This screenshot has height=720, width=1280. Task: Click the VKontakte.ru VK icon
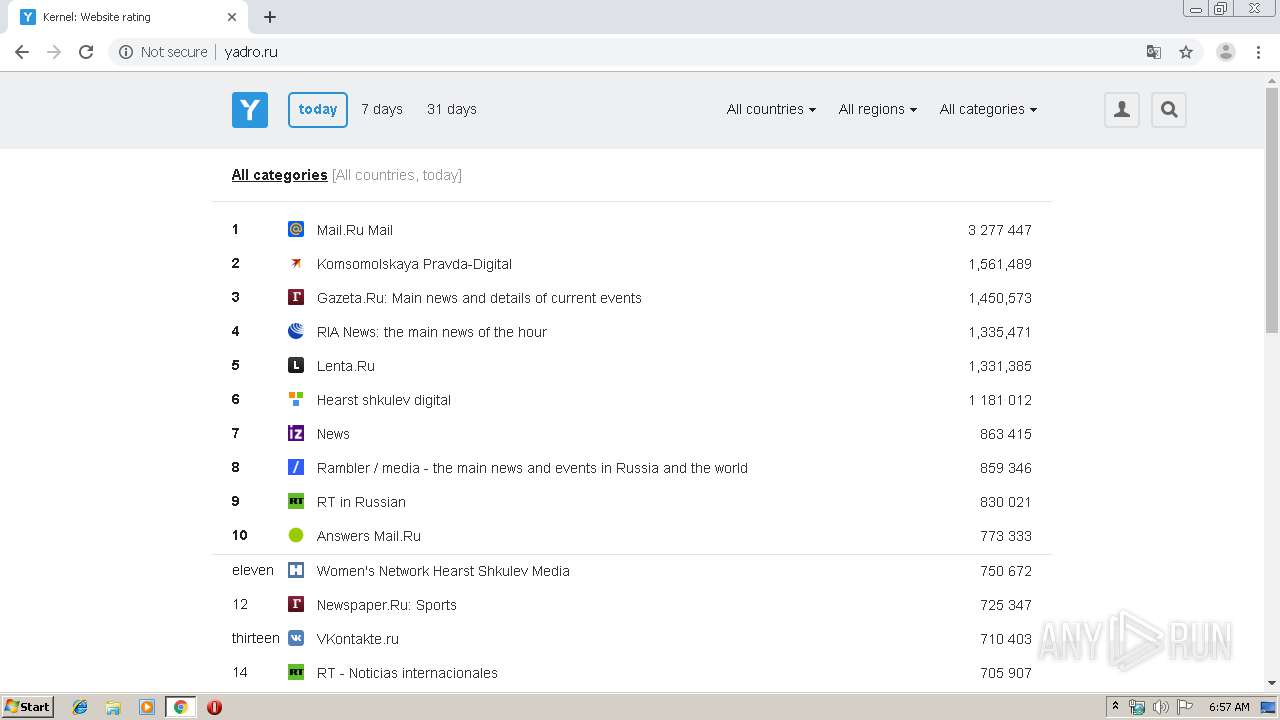[296, 638]
